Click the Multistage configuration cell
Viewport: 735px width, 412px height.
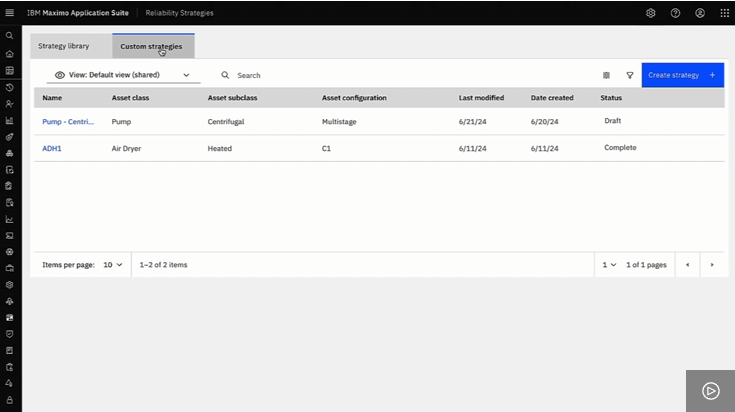pyautogui.click(x=339, y=121)
